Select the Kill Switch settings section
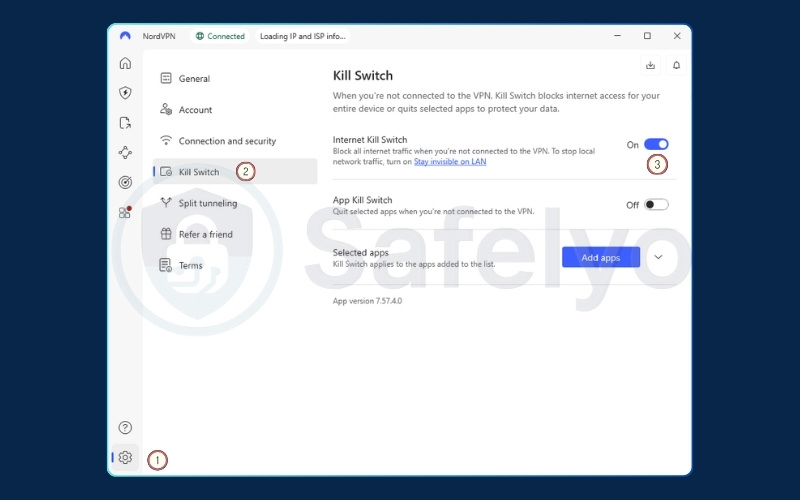This screenshot has height=500, width=800. [x=235, y=171]
